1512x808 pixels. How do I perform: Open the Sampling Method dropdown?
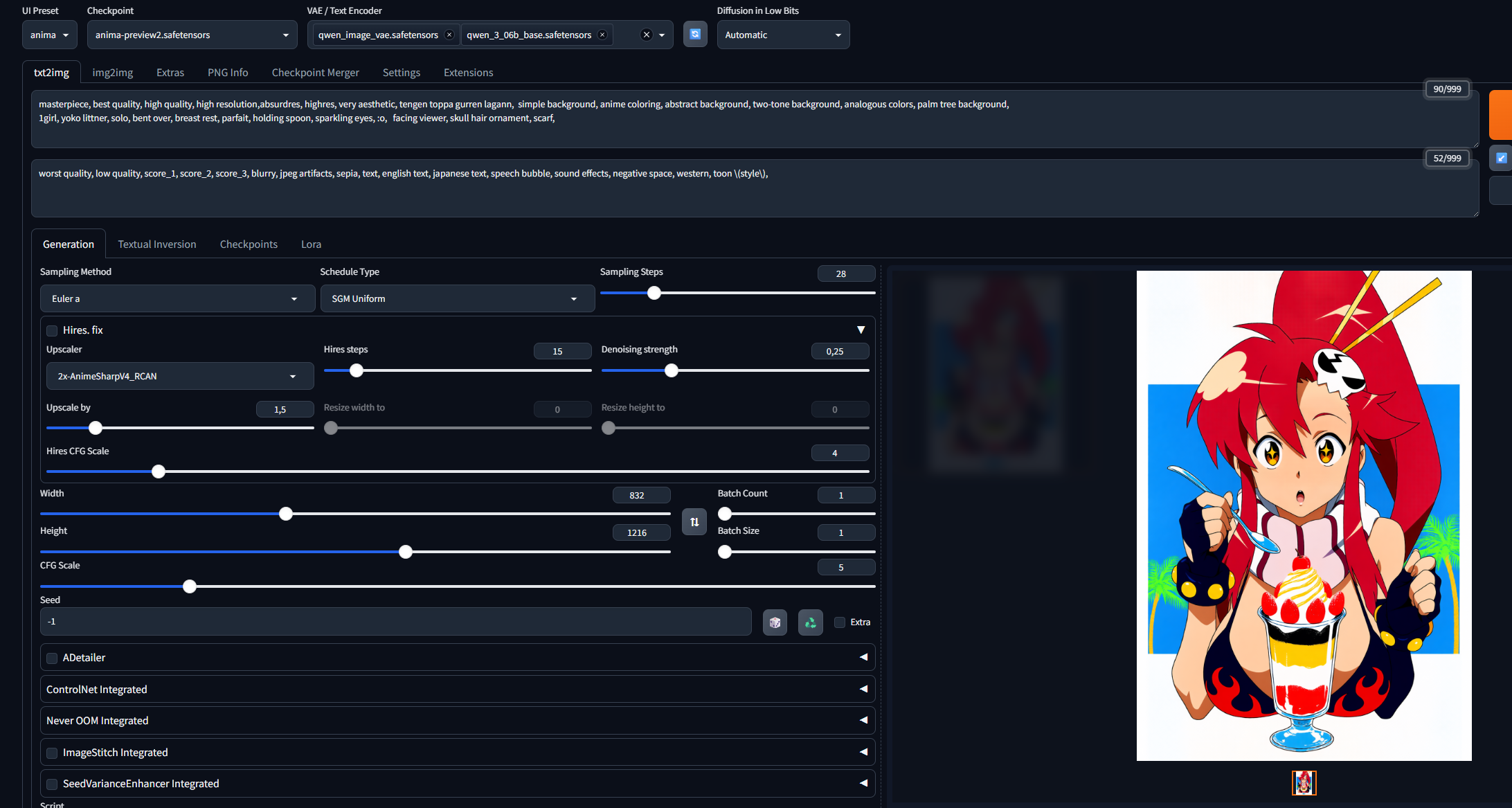[177, 298]
